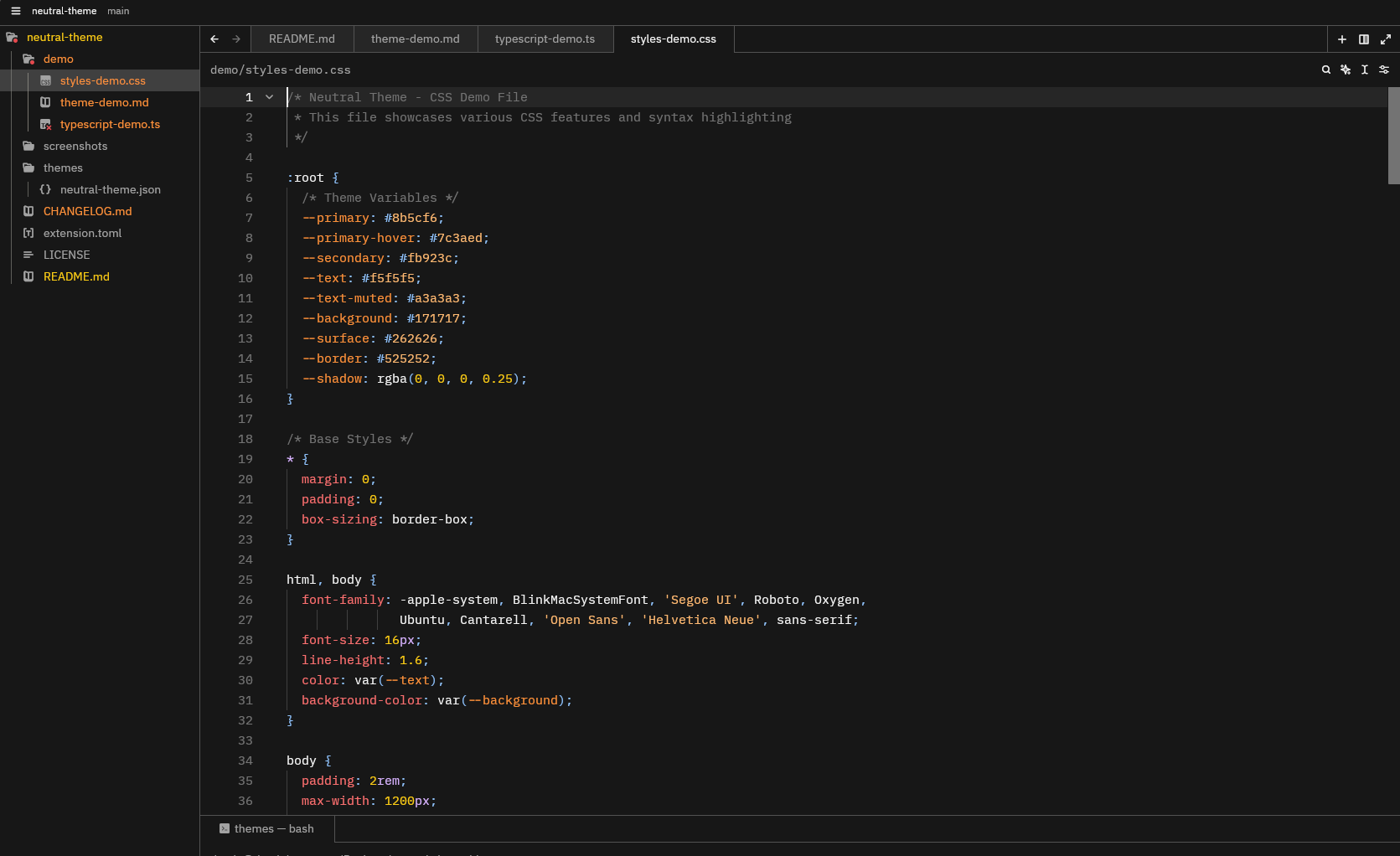Click the '#171717' background value
The image size is (1400, 856).
(433, 318)
